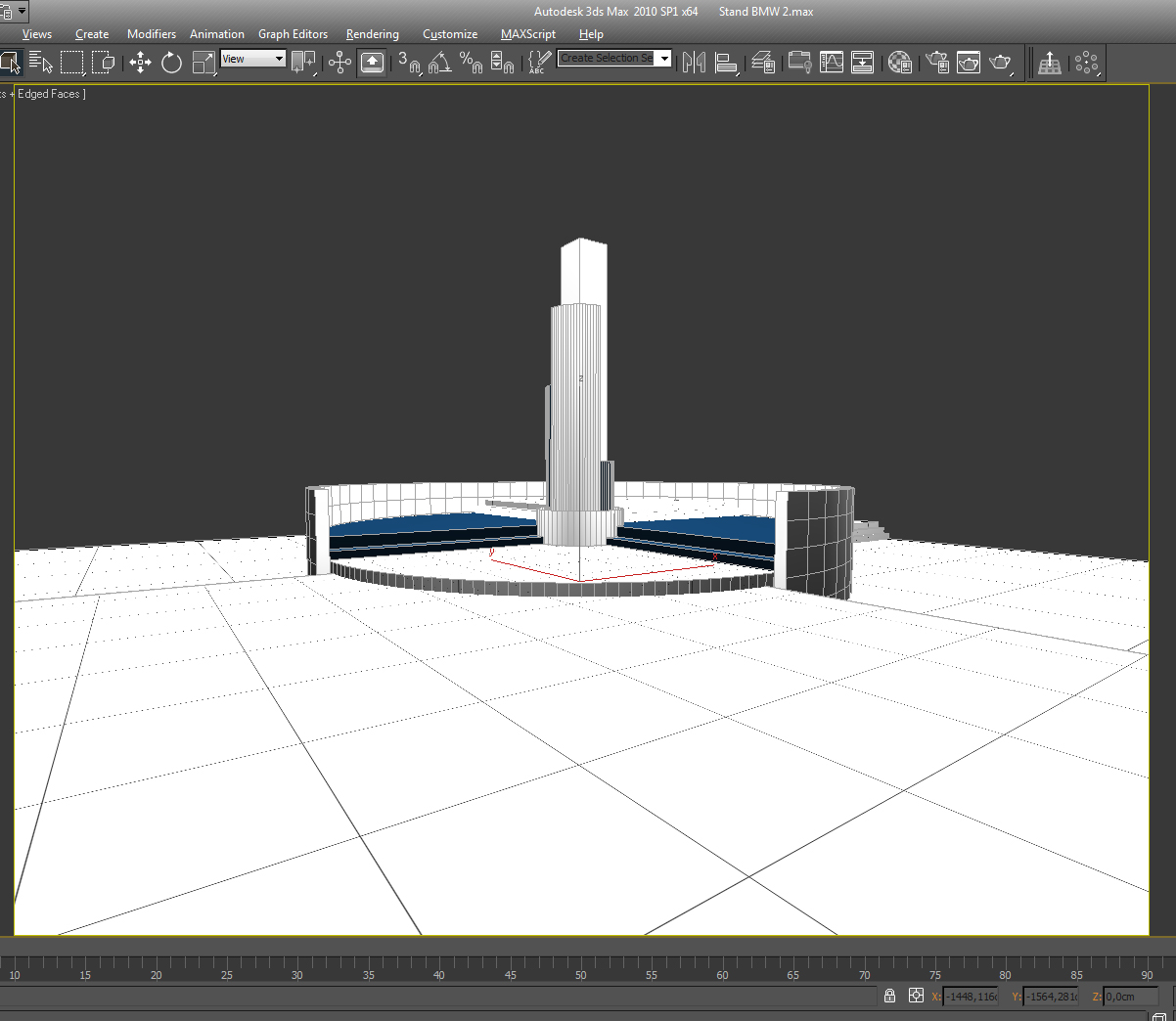The image size is (1176, 1021).
Task: Open Rendered Frame Window
Action: tap(969, 63)
